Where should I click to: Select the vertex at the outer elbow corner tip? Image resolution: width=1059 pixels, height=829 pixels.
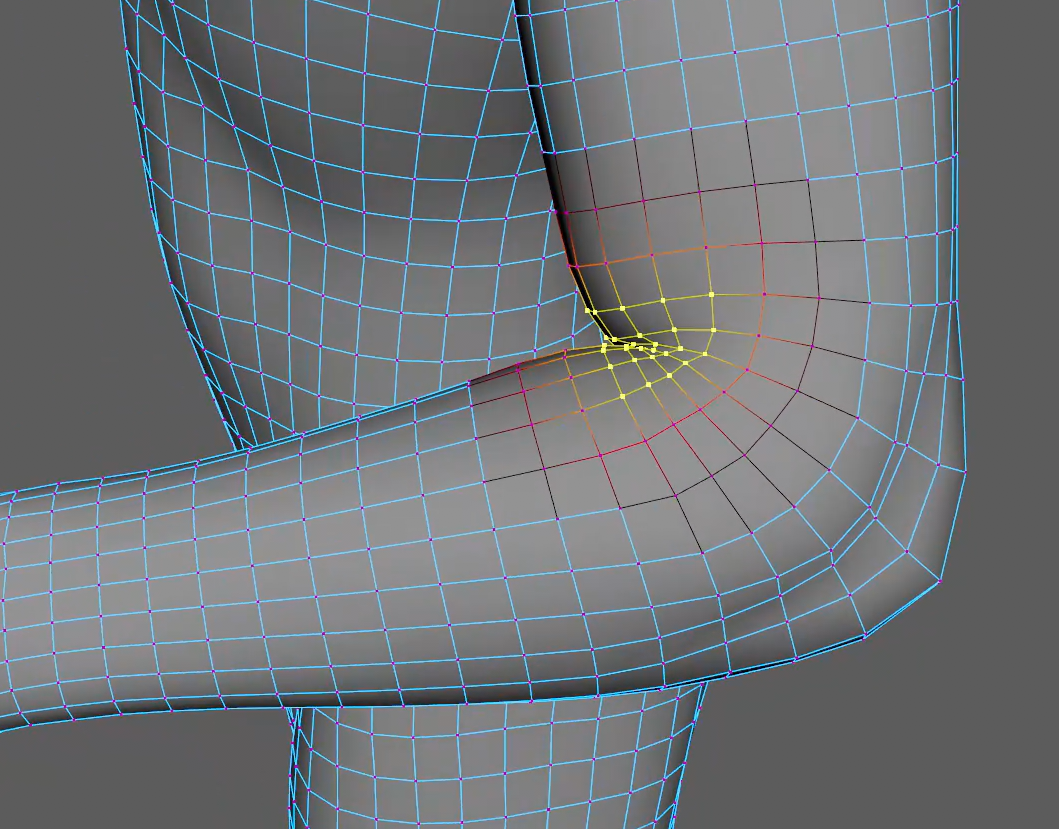point(941,579)
